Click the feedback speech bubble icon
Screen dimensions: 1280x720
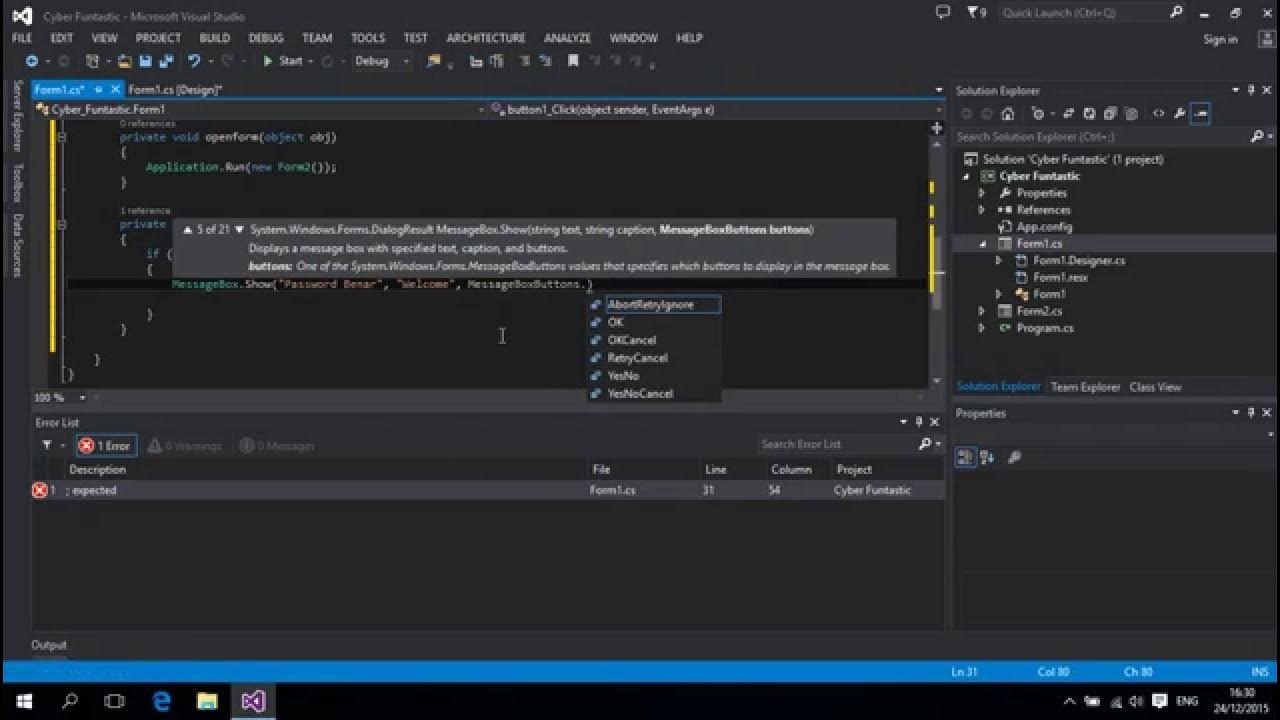[942, 12]
